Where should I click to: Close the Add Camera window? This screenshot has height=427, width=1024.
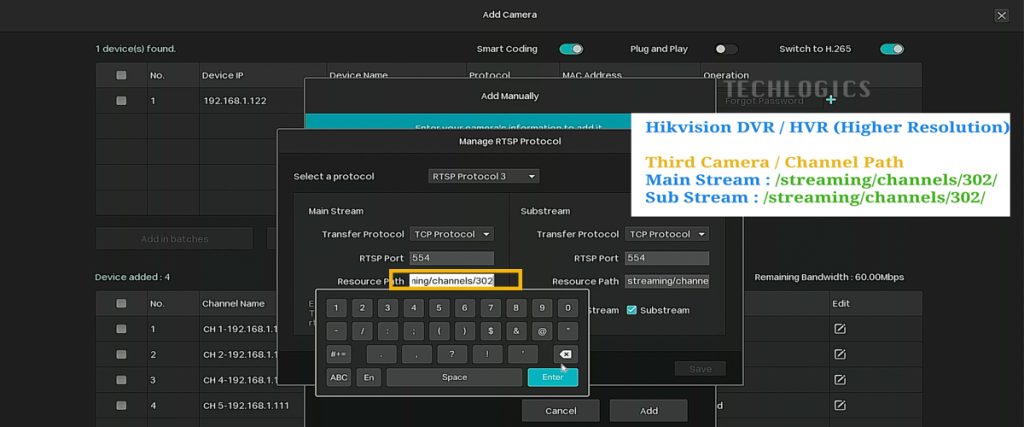pos(1001,15)
